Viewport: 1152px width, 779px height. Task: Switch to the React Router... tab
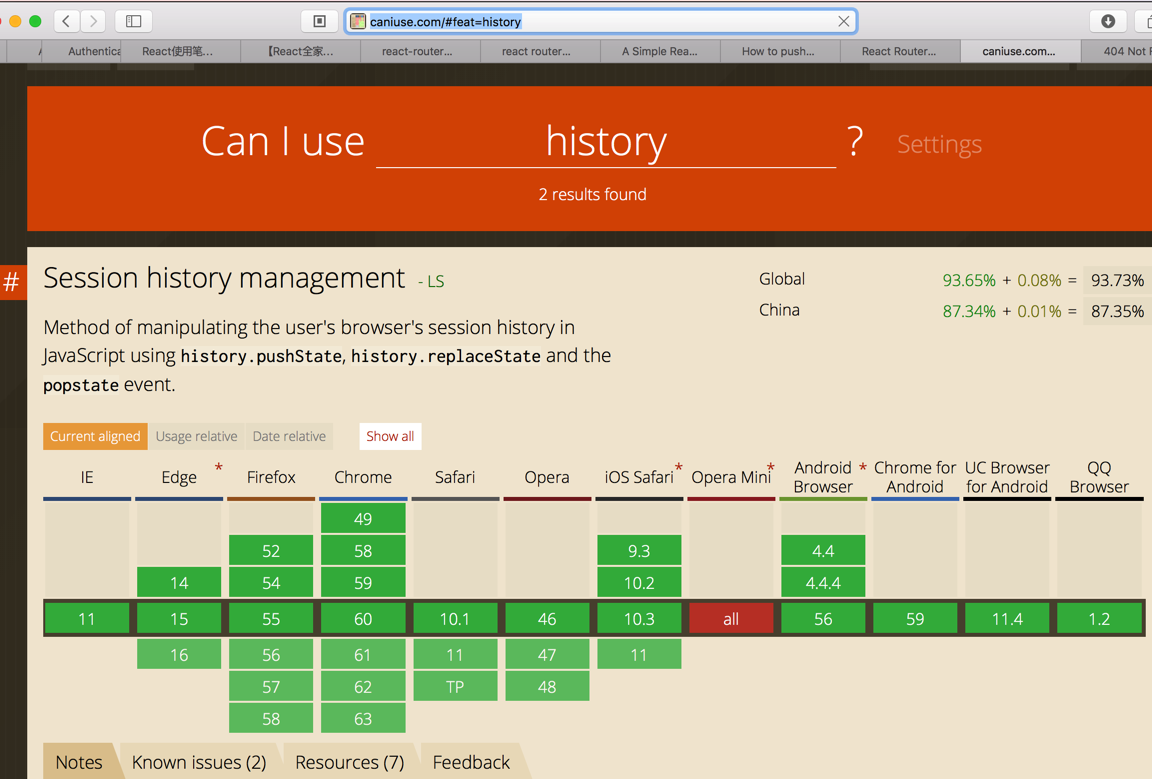point(900,51)
